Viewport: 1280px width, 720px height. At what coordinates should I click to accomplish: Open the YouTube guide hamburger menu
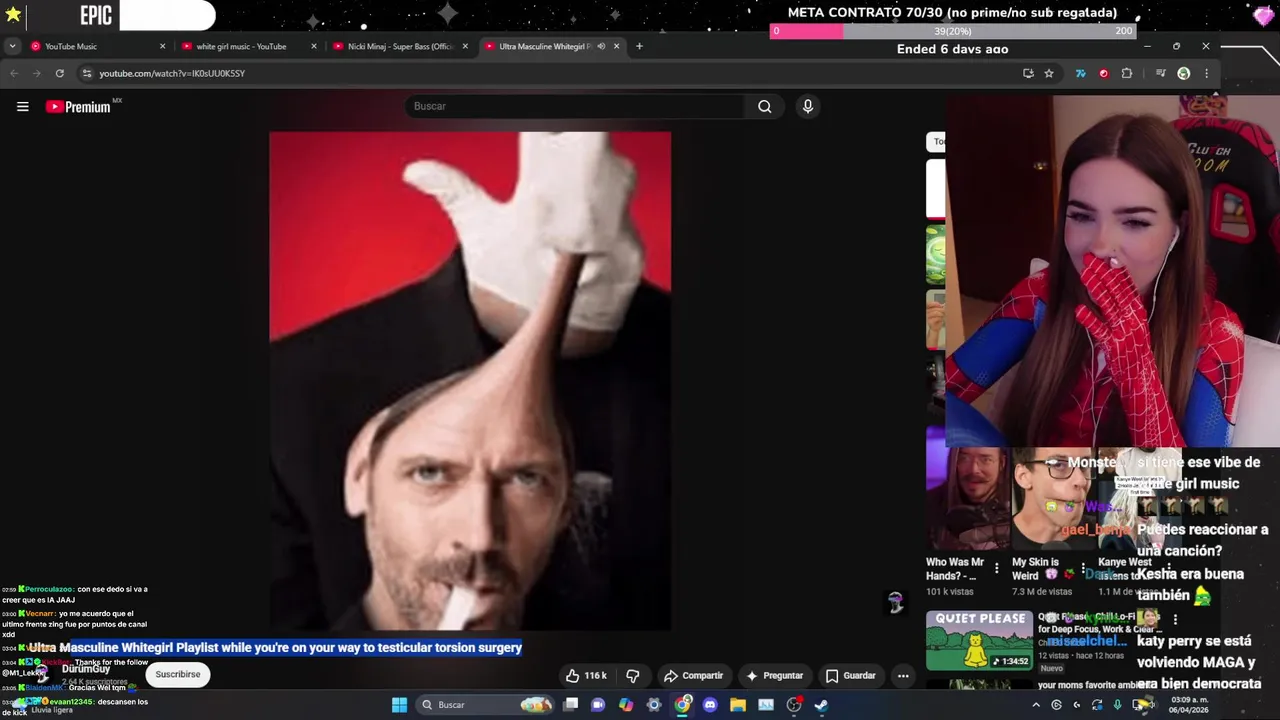pyautogui.click(x=22, y=107)
